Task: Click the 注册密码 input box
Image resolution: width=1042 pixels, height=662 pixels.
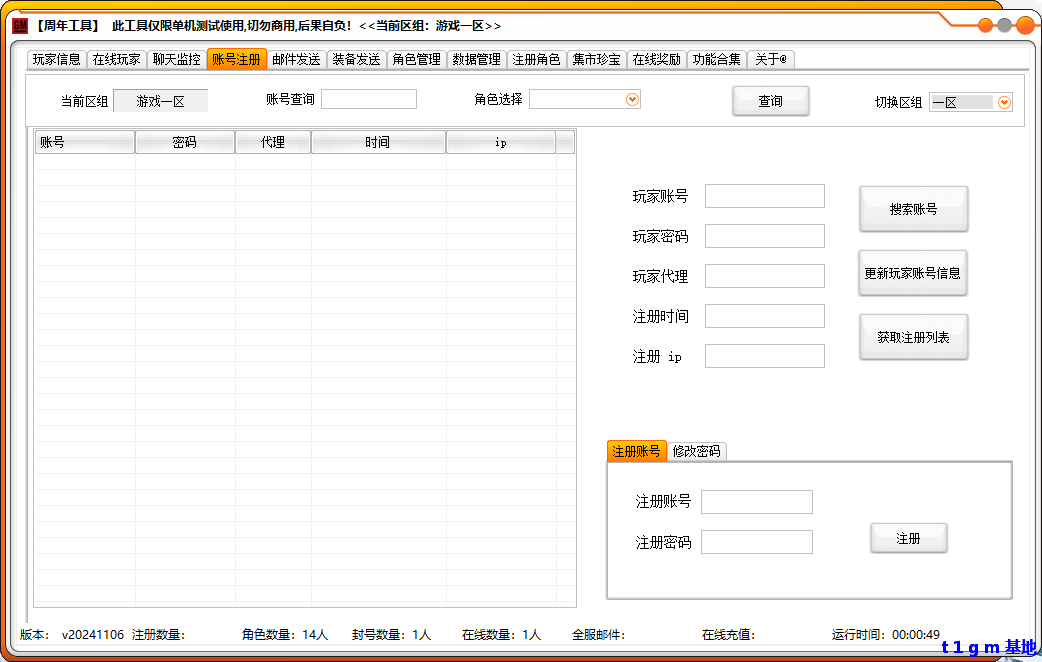Action: (x=756, y=542)
